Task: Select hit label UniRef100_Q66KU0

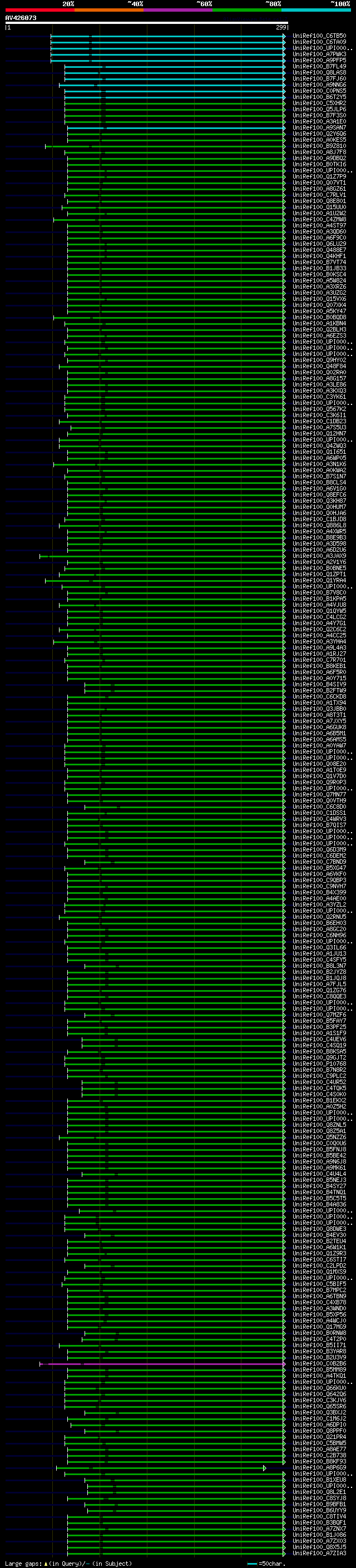Action: 319,1388
